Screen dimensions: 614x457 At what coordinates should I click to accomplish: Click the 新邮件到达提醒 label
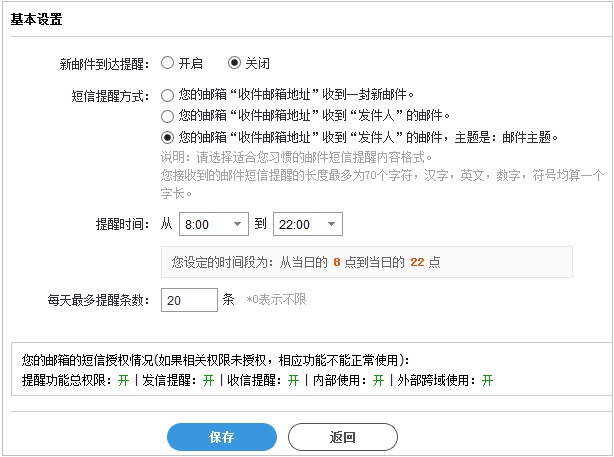tap(104, 64)
